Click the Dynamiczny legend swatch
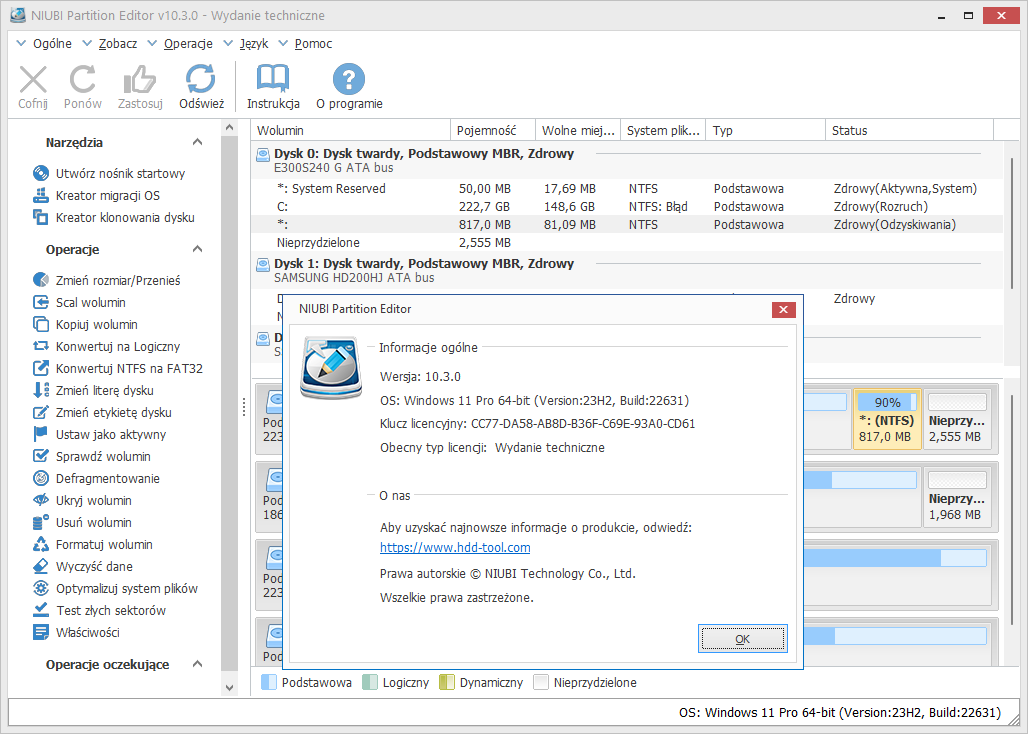 click(x=446, y=682)
